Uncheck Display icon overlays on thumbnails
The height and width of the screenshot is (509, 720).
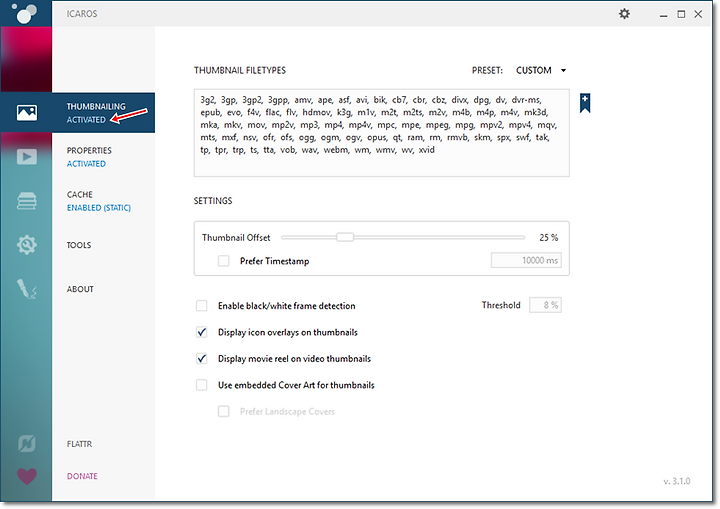pos(202,332)
